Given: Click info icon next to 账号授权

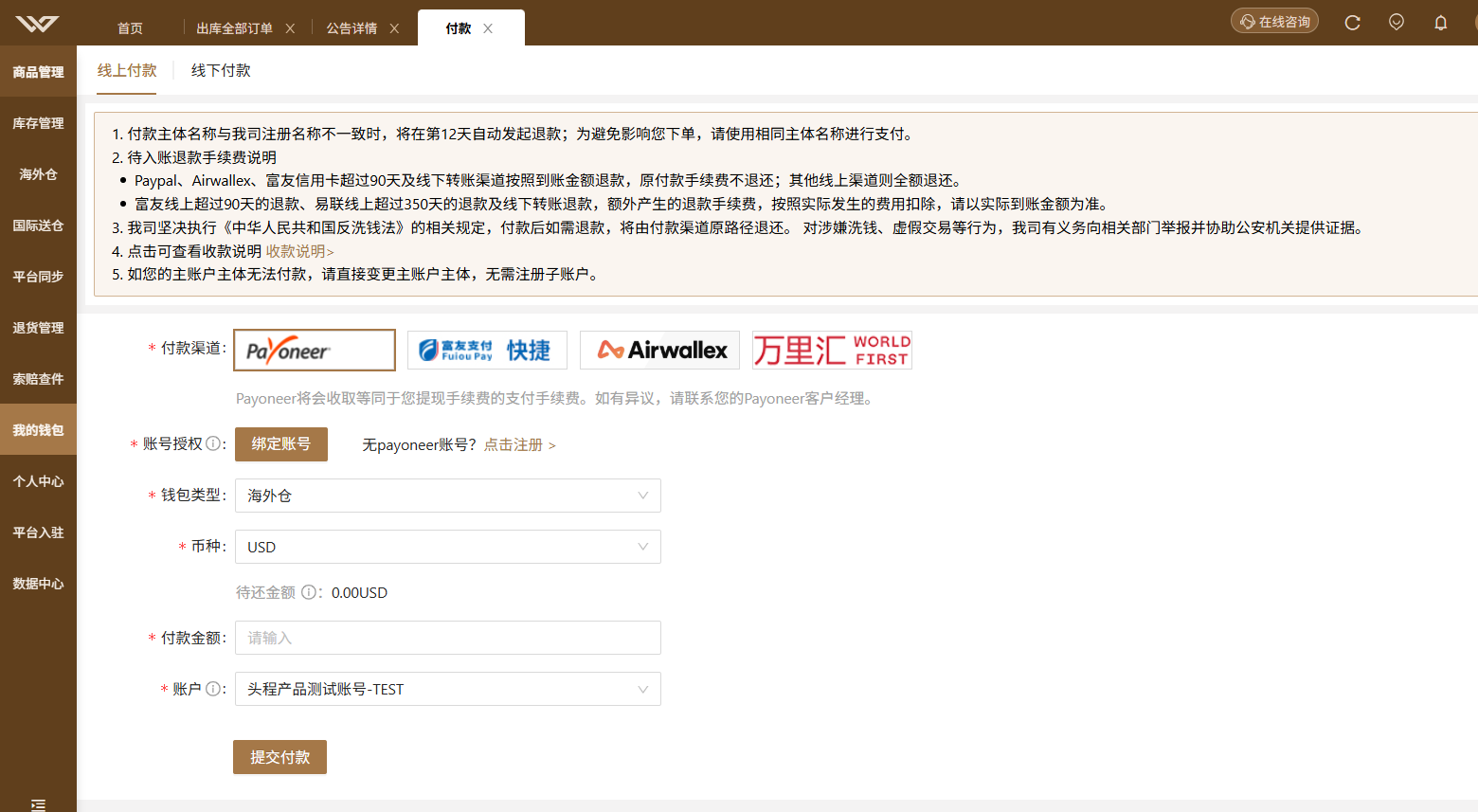Looking at the screenshot, I should pos(214,443).
